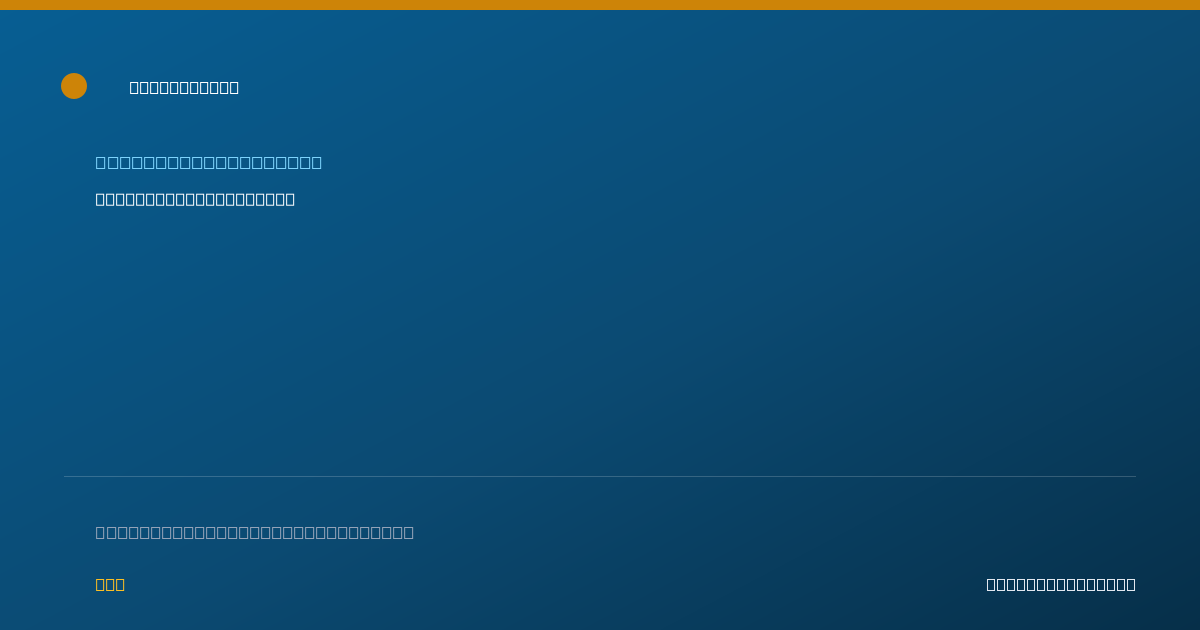Click the first character of the blue heading
Viewport: 1200px width, 630px height.
(100, 162)
